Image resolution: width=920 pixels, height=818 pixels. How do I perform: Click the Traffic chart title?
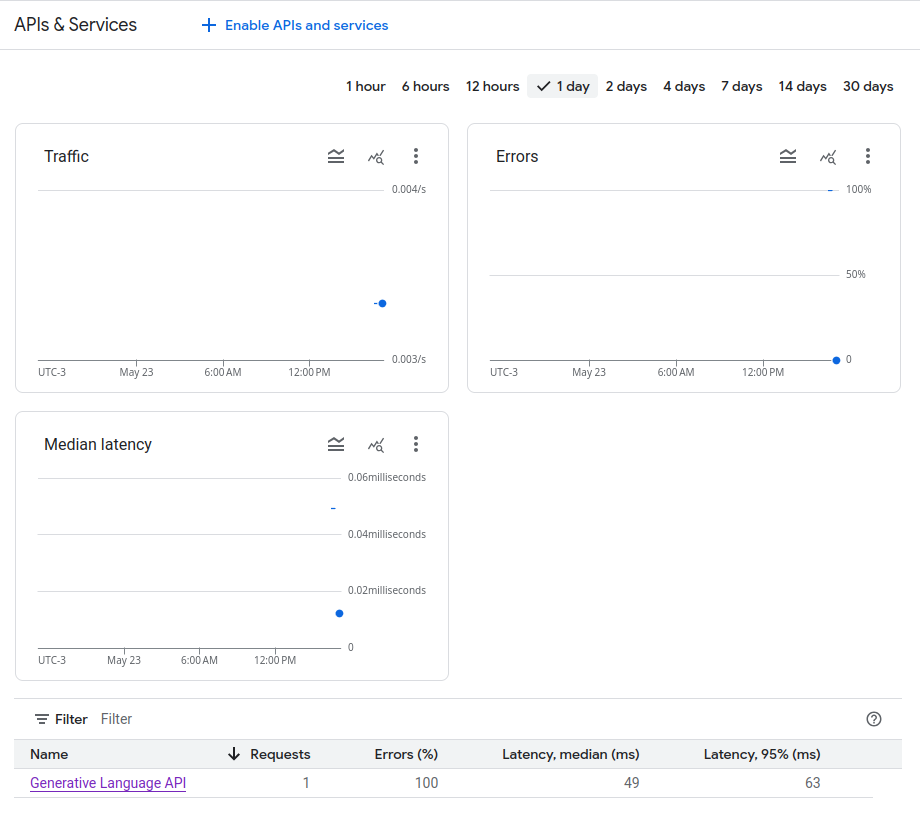click(x=66, y=156)
